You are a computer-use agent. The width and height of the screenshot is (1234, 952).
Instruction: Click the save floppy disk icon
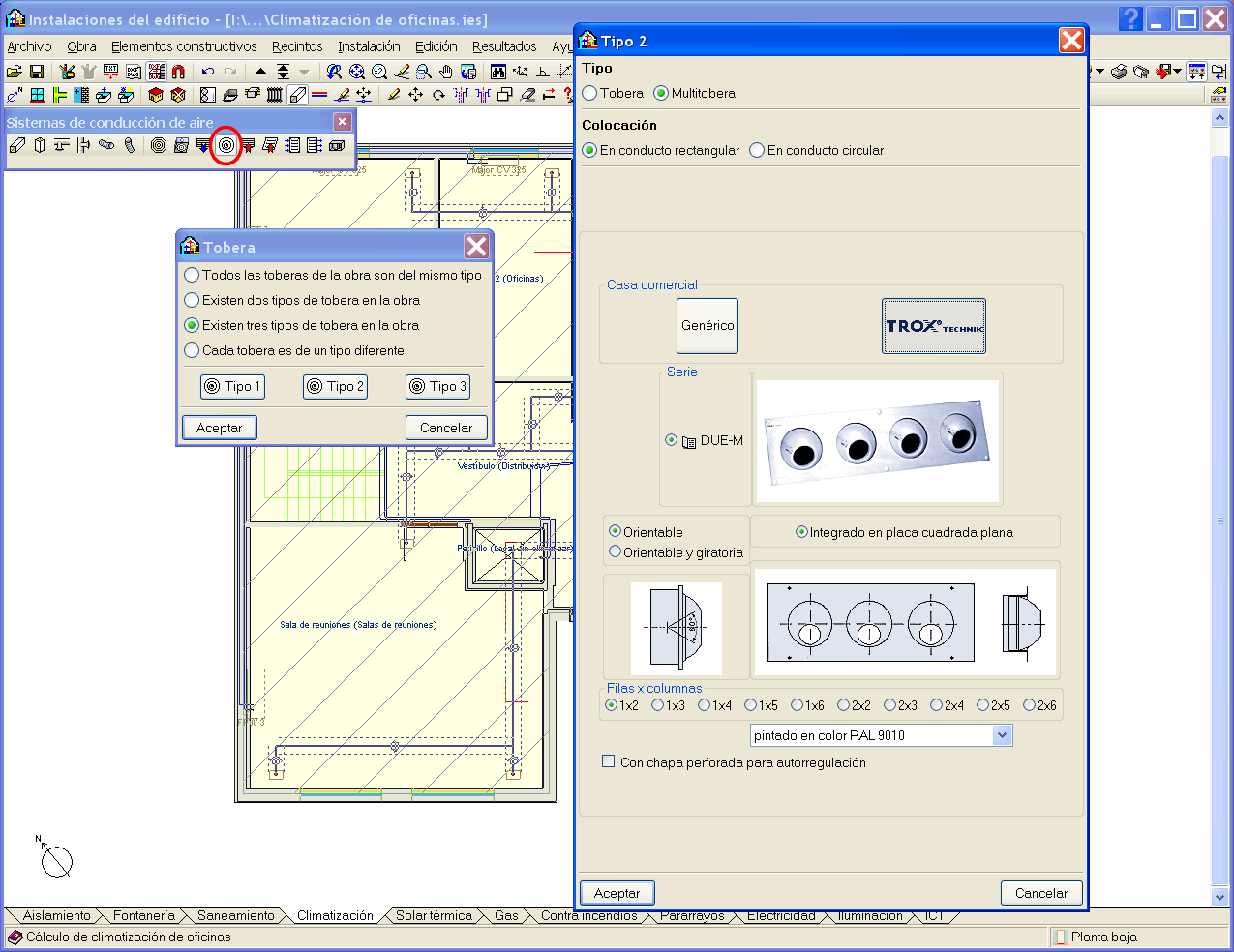point(37,72)
